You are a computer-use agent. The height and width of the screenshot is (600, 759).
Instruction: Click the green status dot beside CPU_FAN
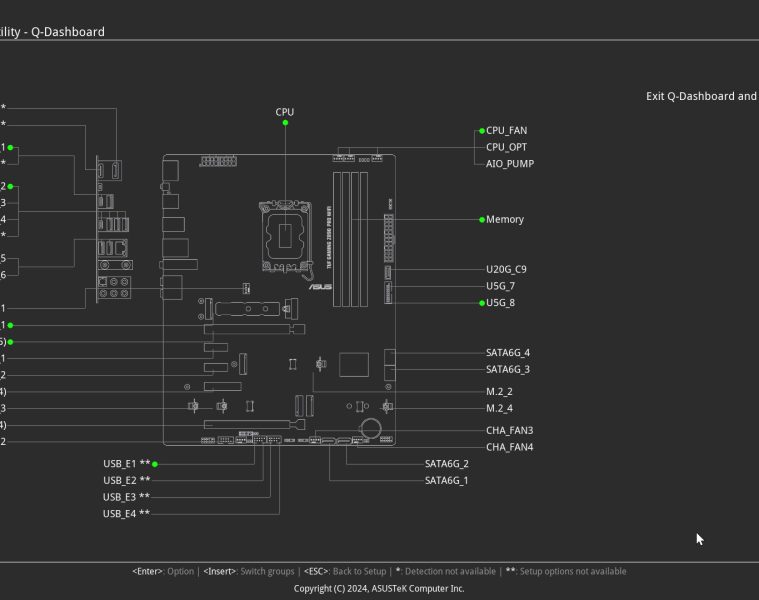click(482, 131)
